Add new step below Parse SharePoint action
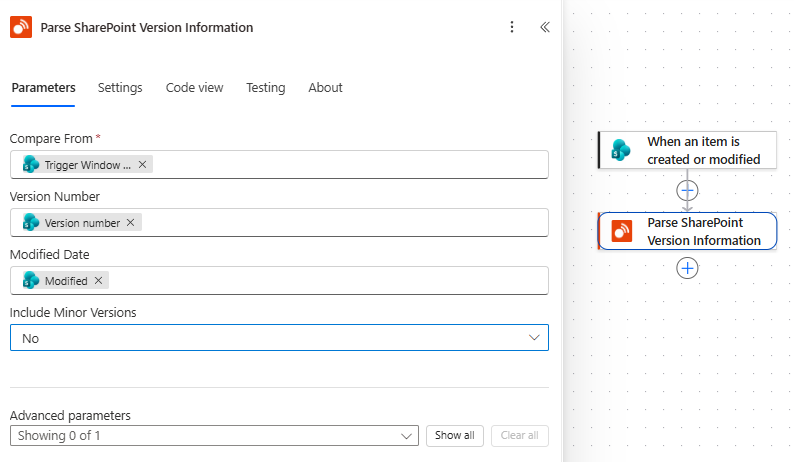794x462 pixels. 687,268
